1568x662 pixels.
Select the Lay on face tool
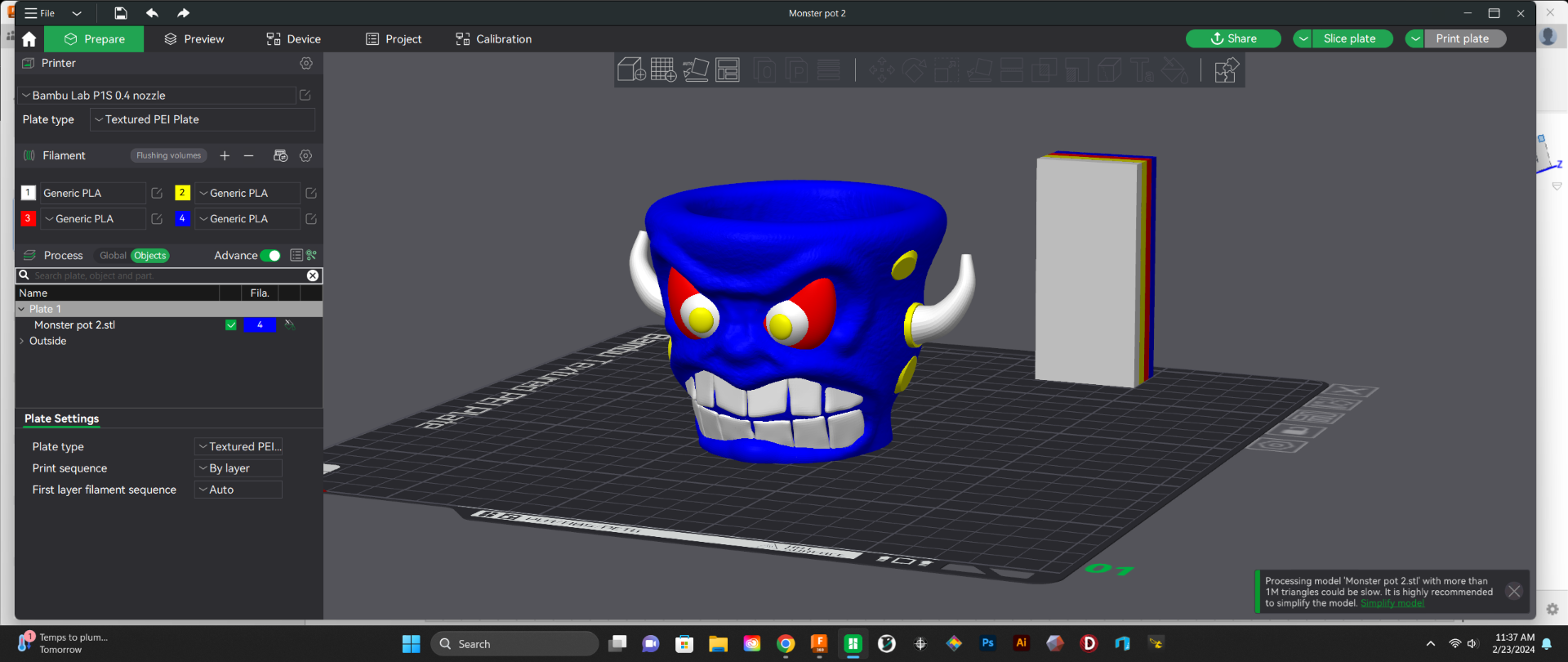tap(979, 70)
